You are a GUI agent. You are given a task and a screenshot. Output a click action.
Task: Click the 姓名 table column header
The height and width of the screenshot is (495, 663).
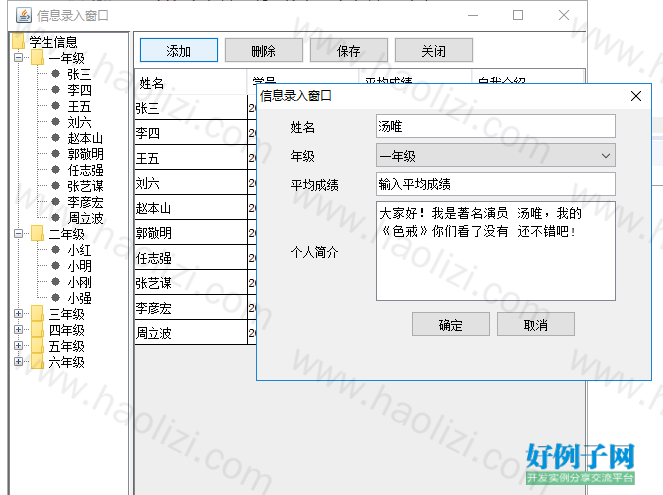tap(191, 82)
